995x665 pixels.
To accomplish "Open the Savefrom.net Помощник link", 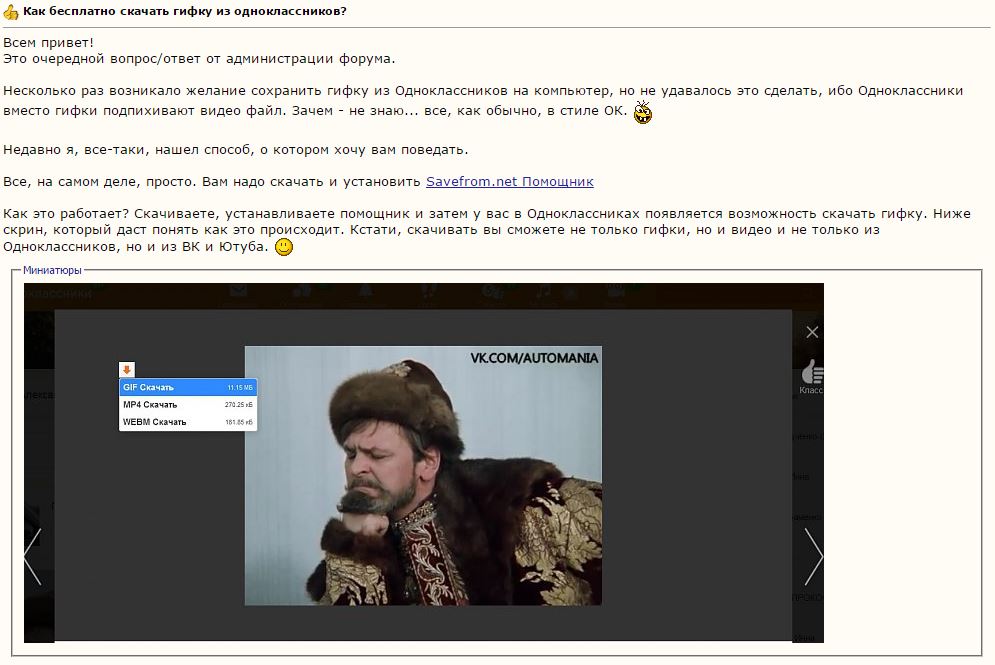I will (509, 181).
